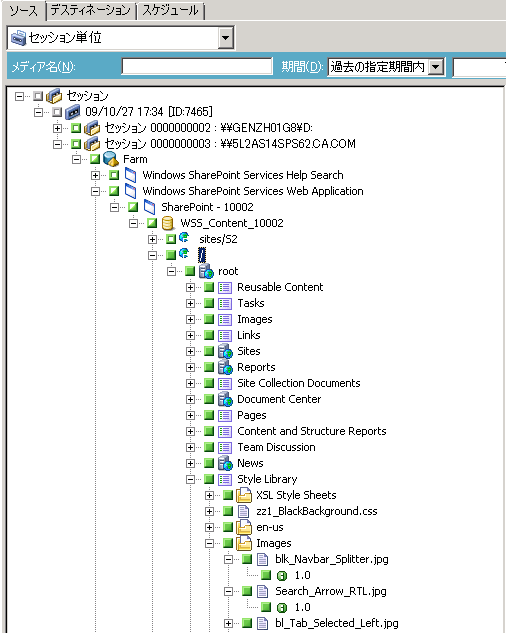Expand the Site Collection Documents node
This screenshot has width=506, height=633.
point(190,383)
